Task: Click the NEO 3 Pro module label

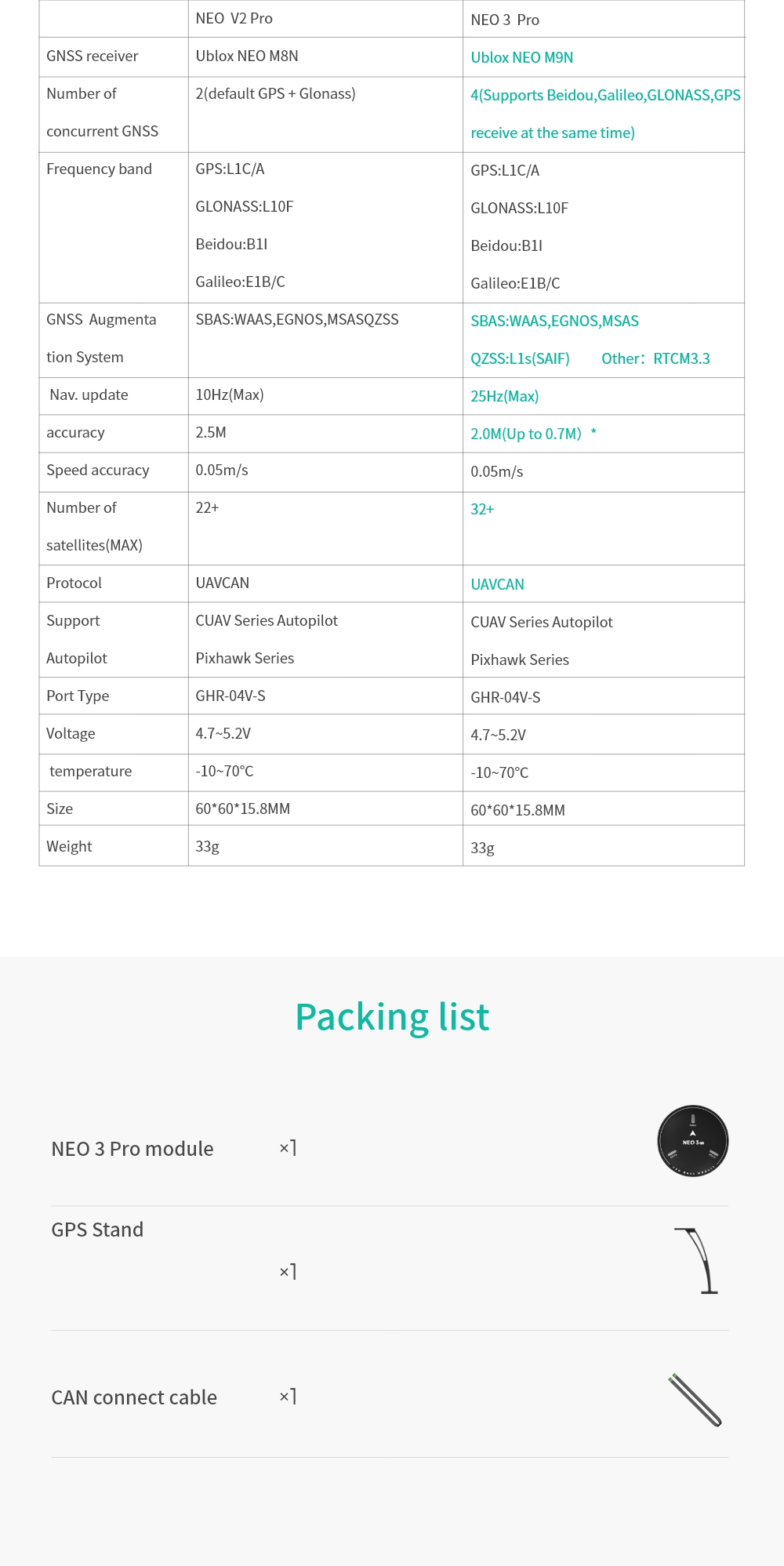Action: click(132, 1149)
